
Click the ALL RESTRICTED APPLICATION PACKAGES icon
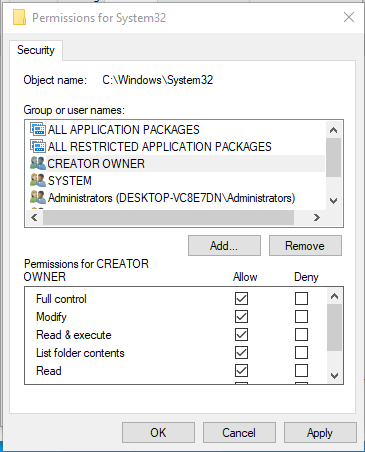coord(38,146)
